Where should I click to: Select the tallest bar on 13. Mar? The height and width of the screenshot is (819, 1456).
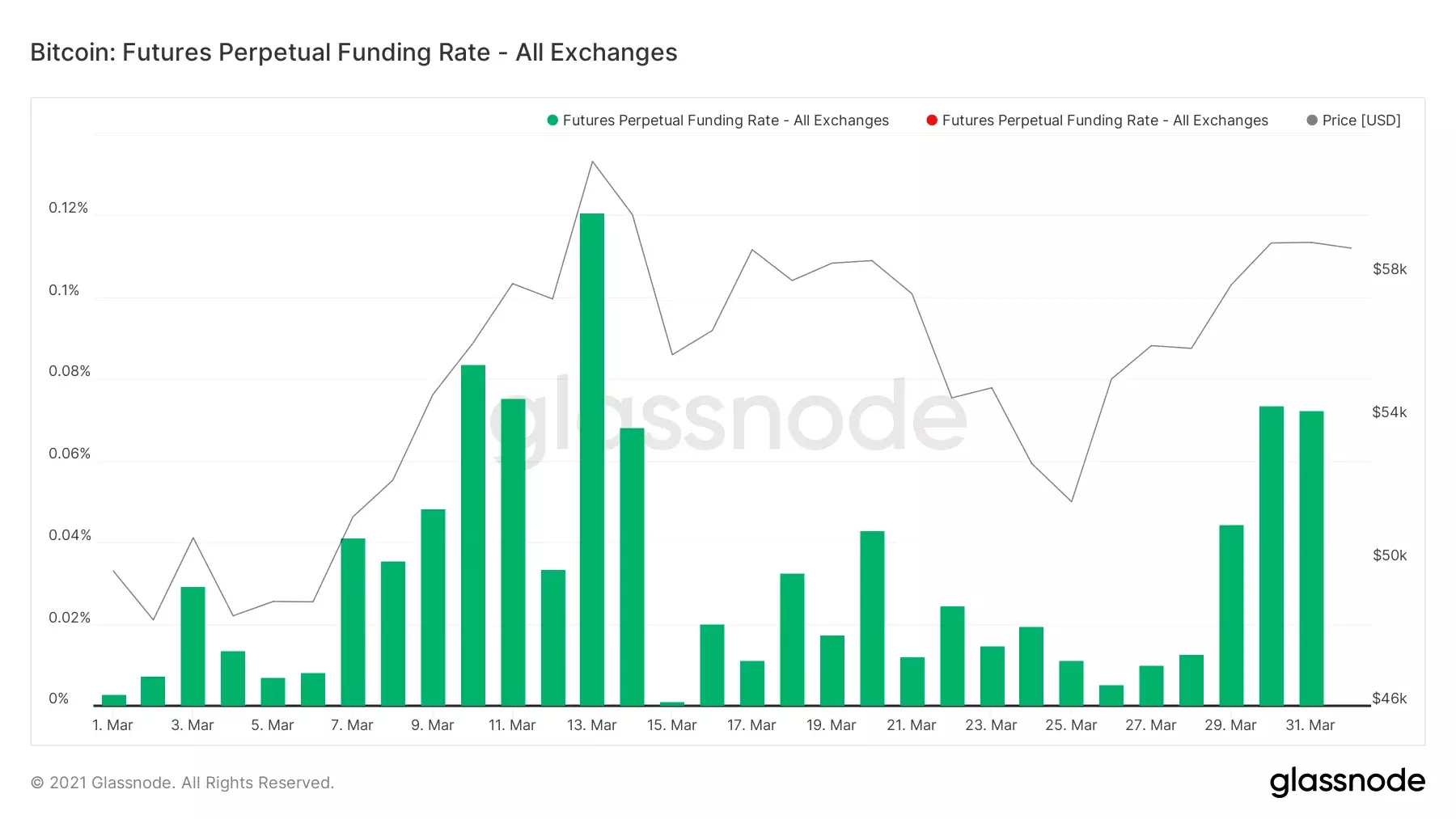(592, 459)
